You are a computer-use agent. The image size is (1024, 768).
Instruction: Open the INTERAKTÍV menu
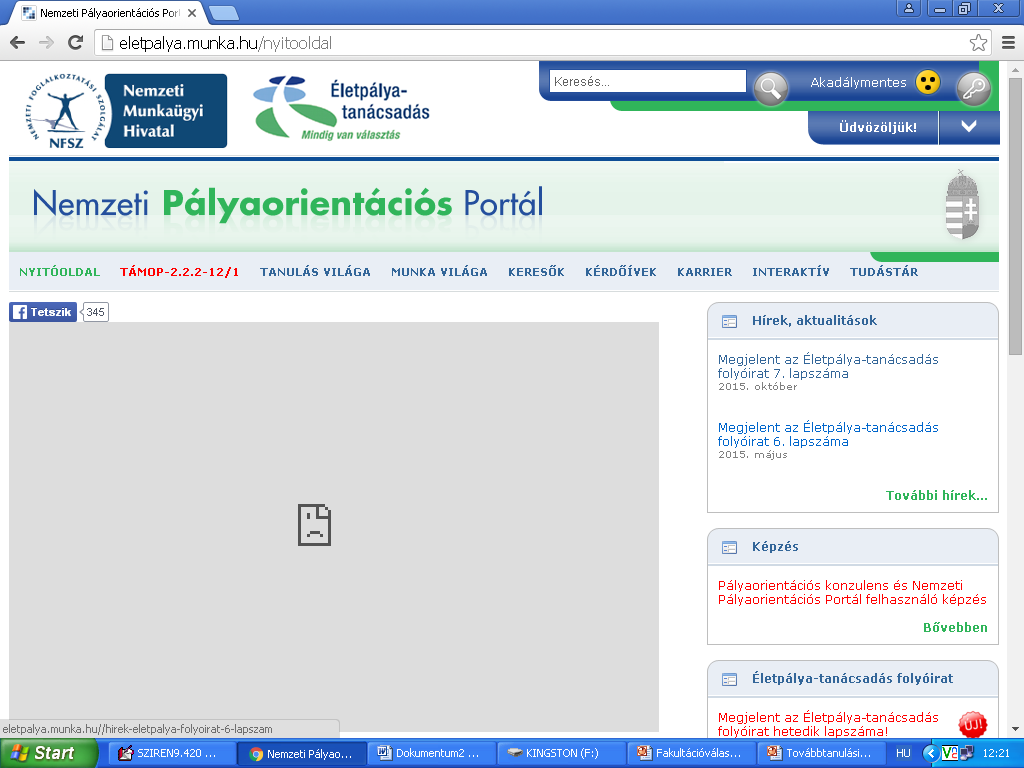coord(790,272)
